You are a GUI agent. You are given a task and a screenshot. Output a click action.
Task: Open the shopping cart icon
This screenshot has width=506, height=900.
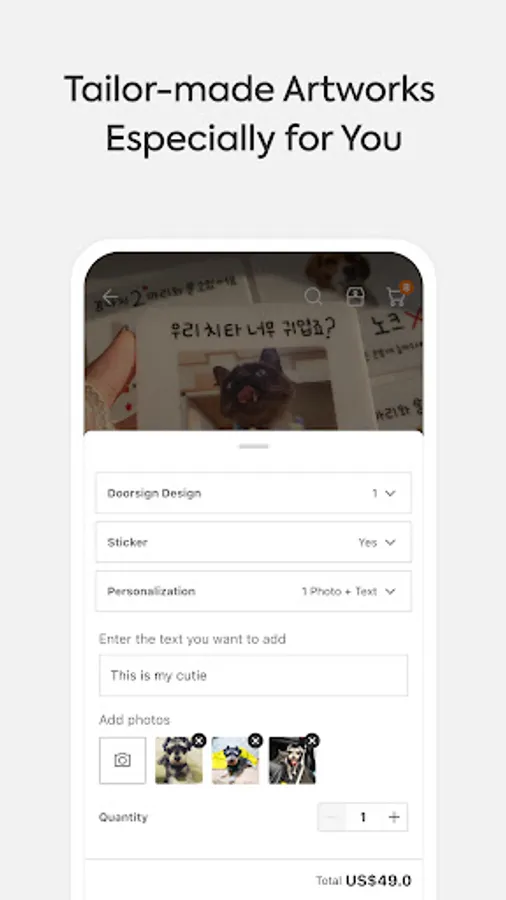pos(397,296)
